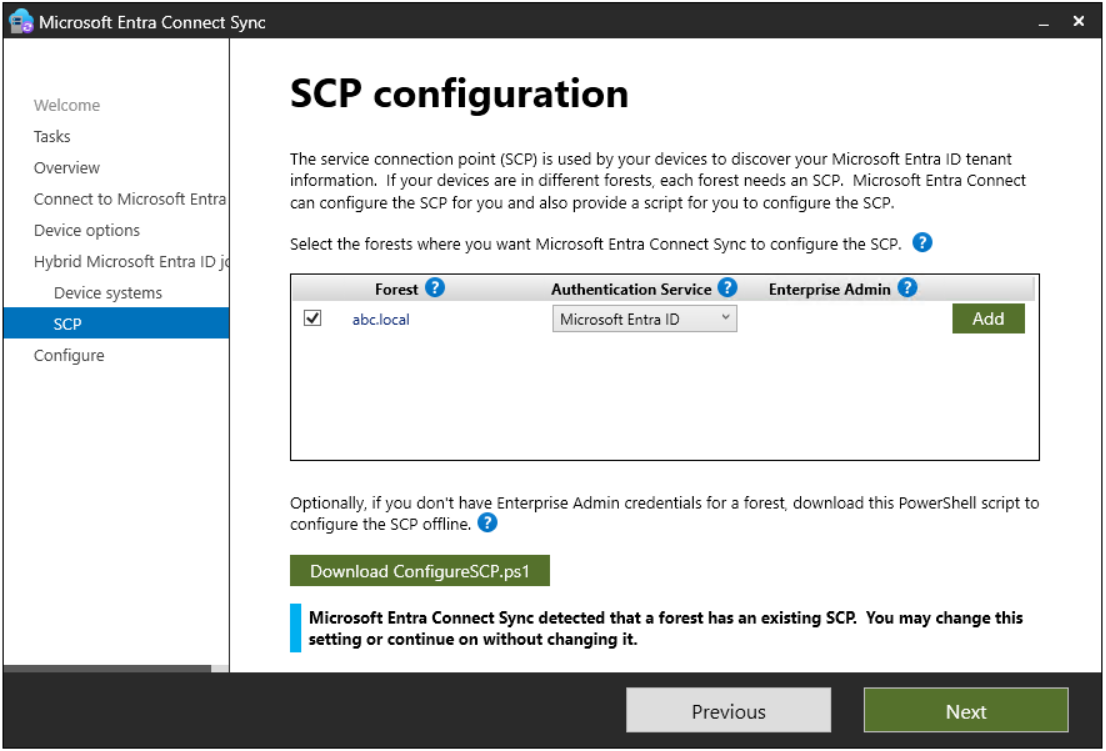Click the Forest column header
1106x751 pixels.
click(396, 289)
